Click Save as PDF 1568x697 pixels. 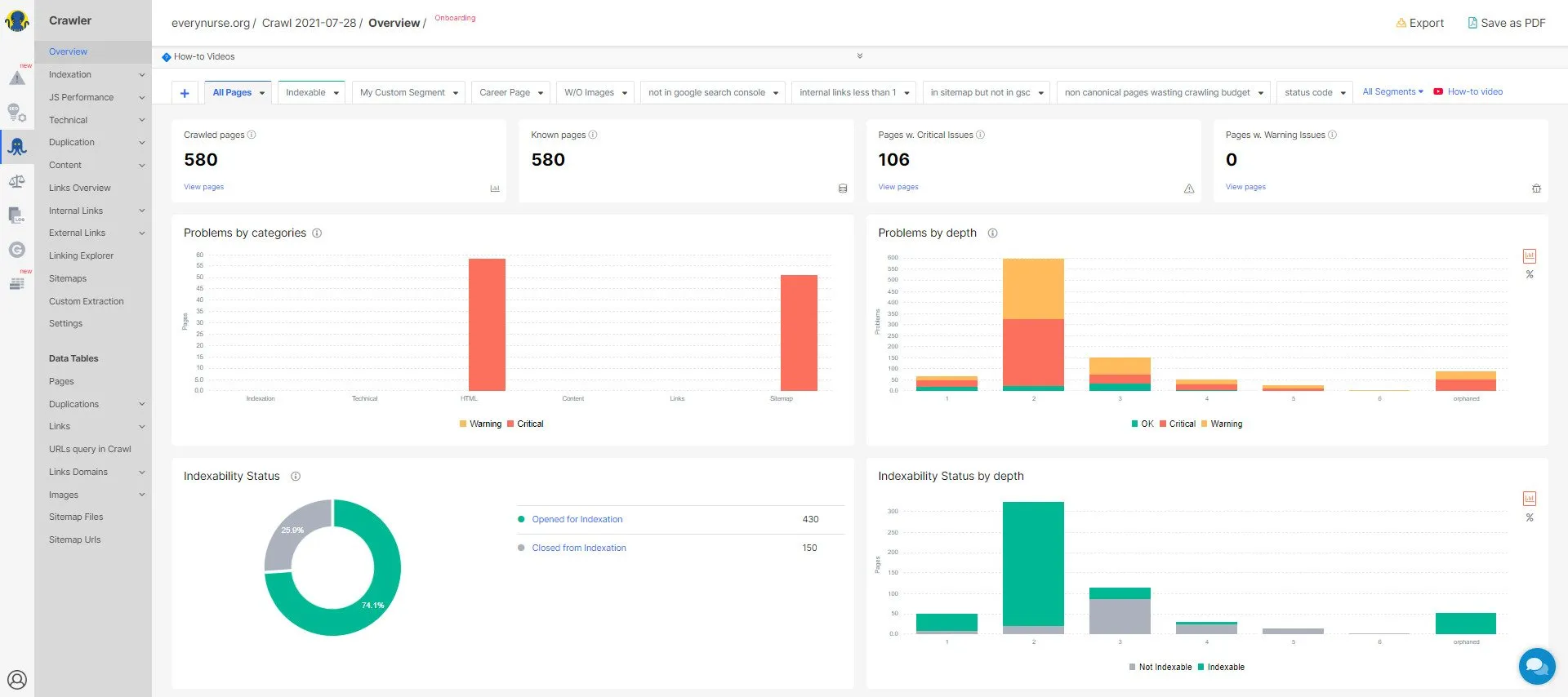tap(1507, 23)
